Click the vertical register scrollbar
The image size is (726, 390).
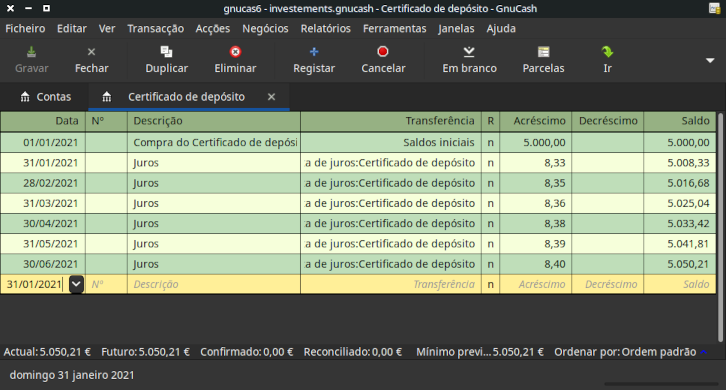click(x=720, y=227)
